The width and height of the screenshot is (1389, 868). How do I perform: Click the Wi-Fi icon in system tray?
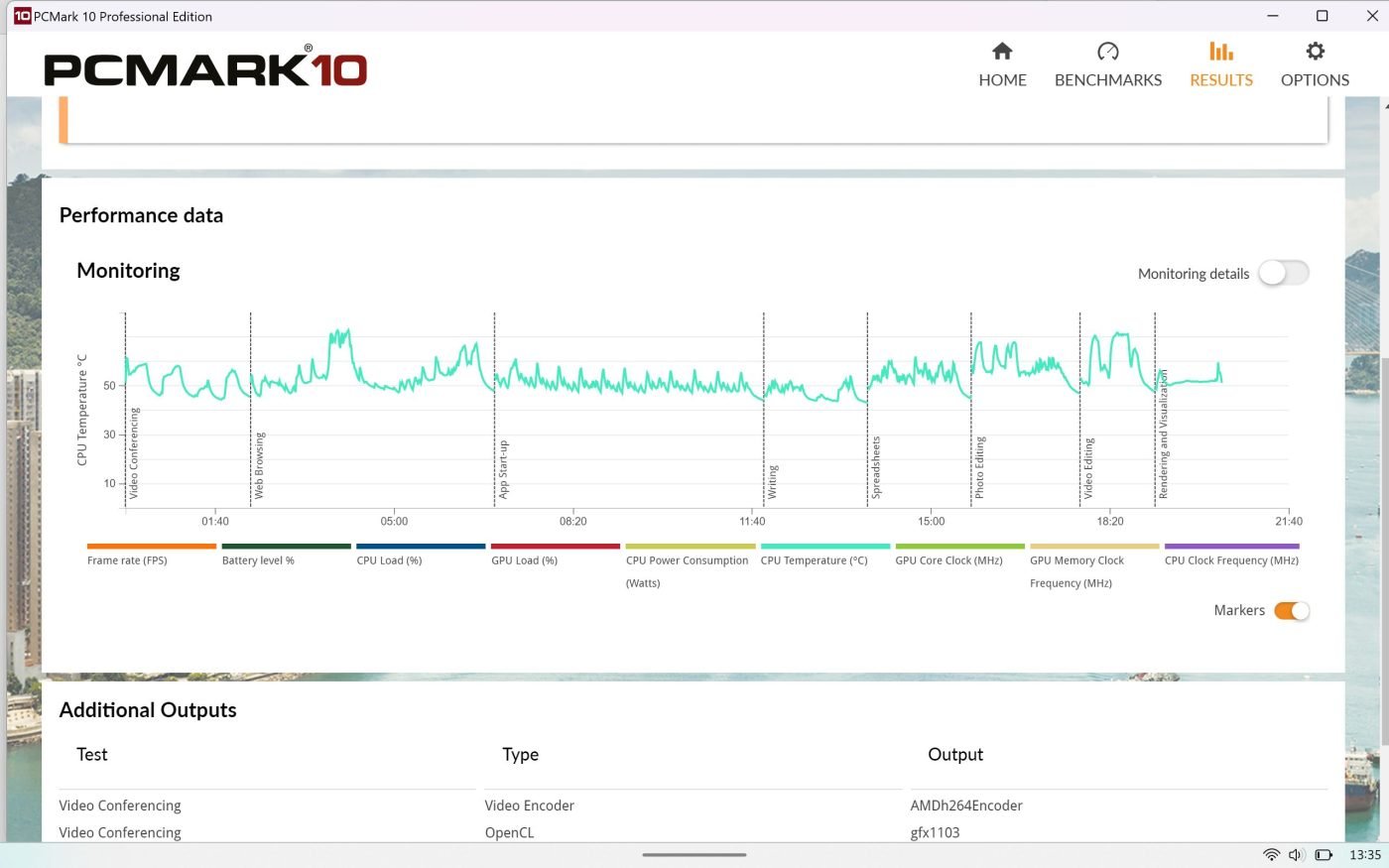1271,855
